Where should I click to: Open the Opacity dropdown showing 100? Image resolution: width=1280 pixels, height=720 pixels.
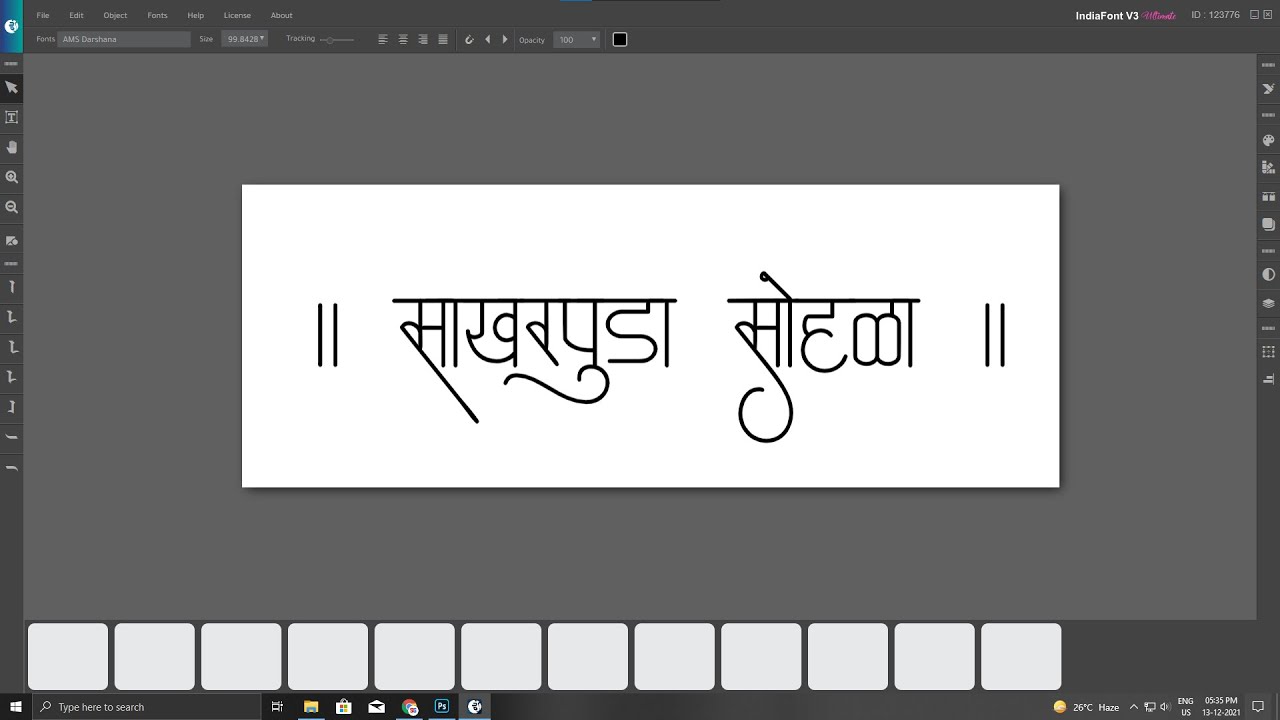578,39
